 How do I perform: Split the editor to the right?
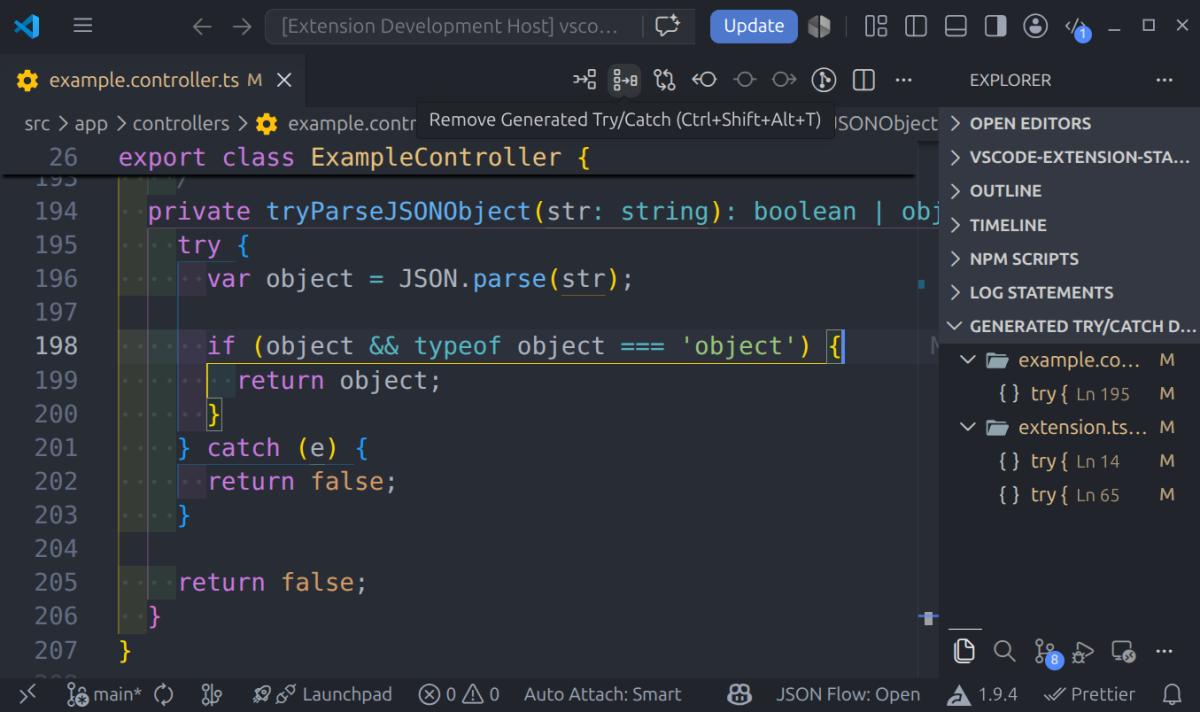point(864,79)
